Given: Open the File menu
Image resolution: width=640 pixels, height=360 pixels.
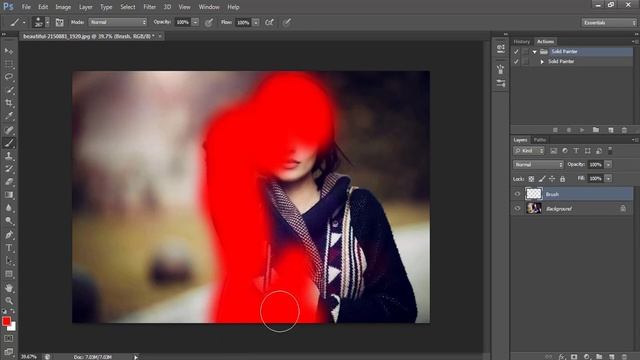Looking at the screenshot, I should [x=26, y=7].
